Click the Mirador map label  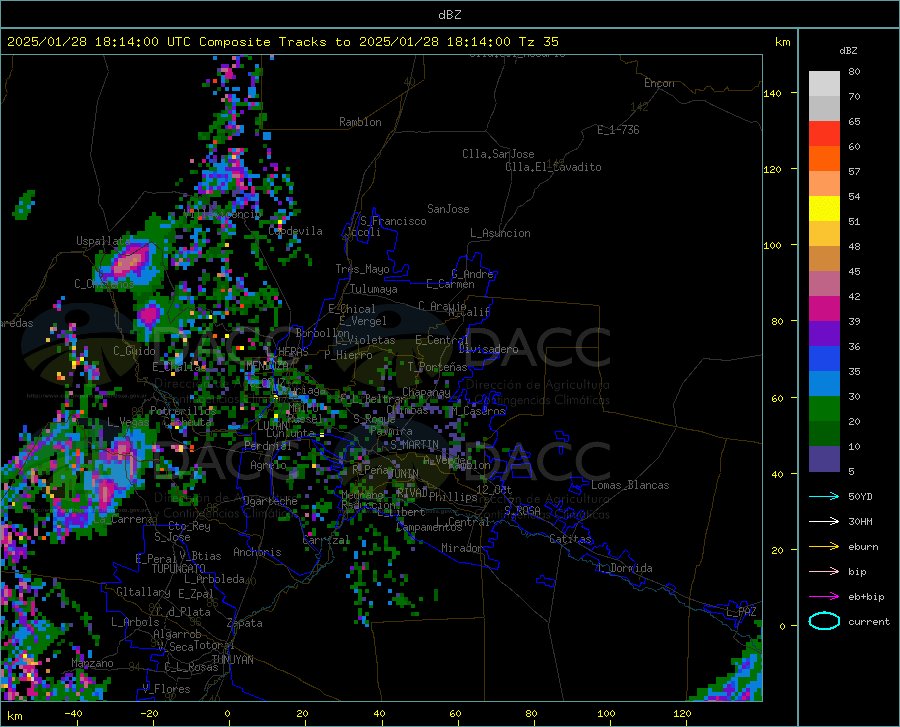(462, 548)
